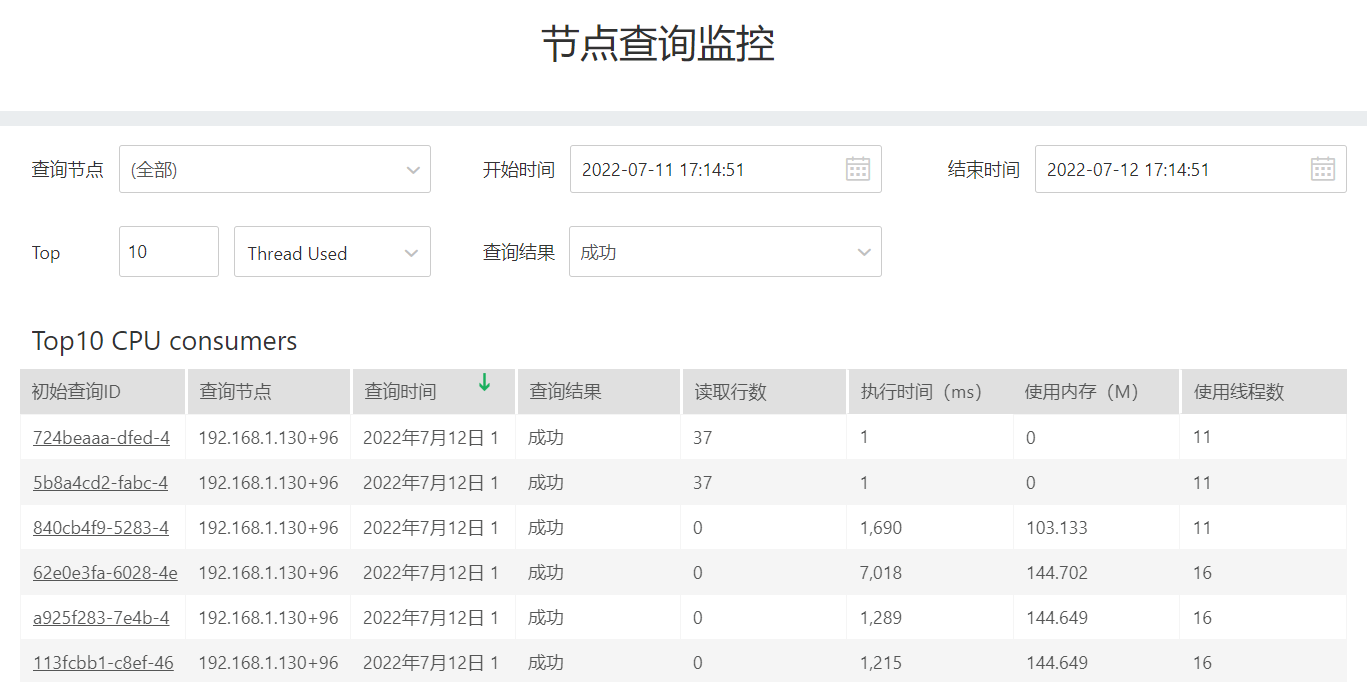Open the end time calendar picker

(x=1323, y=169)
